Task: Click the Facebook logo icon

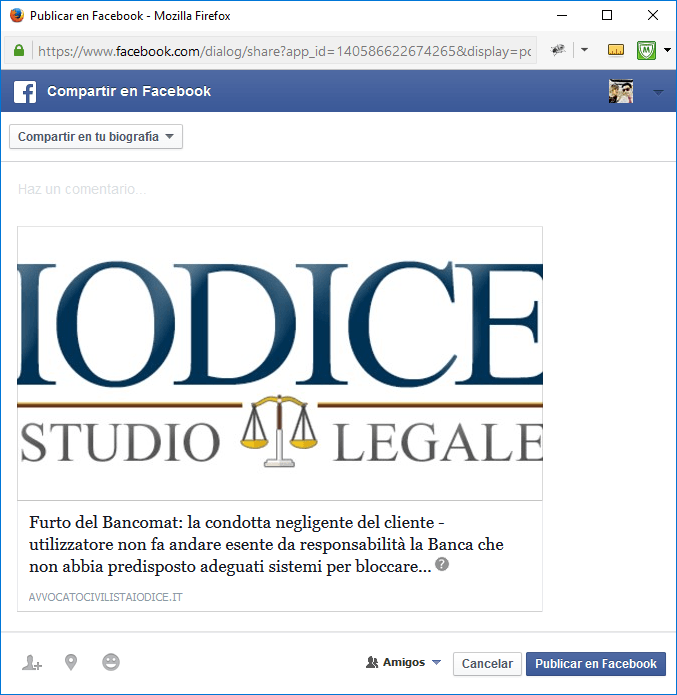Action: tap(25, 91)
